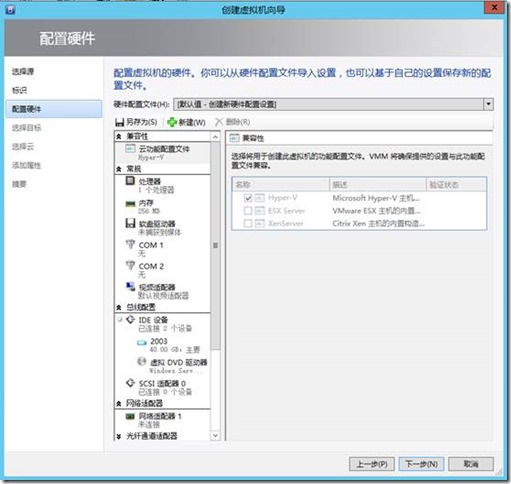Click the green New (新建) plus icon

pyautogui.click(x=172, y=122)
